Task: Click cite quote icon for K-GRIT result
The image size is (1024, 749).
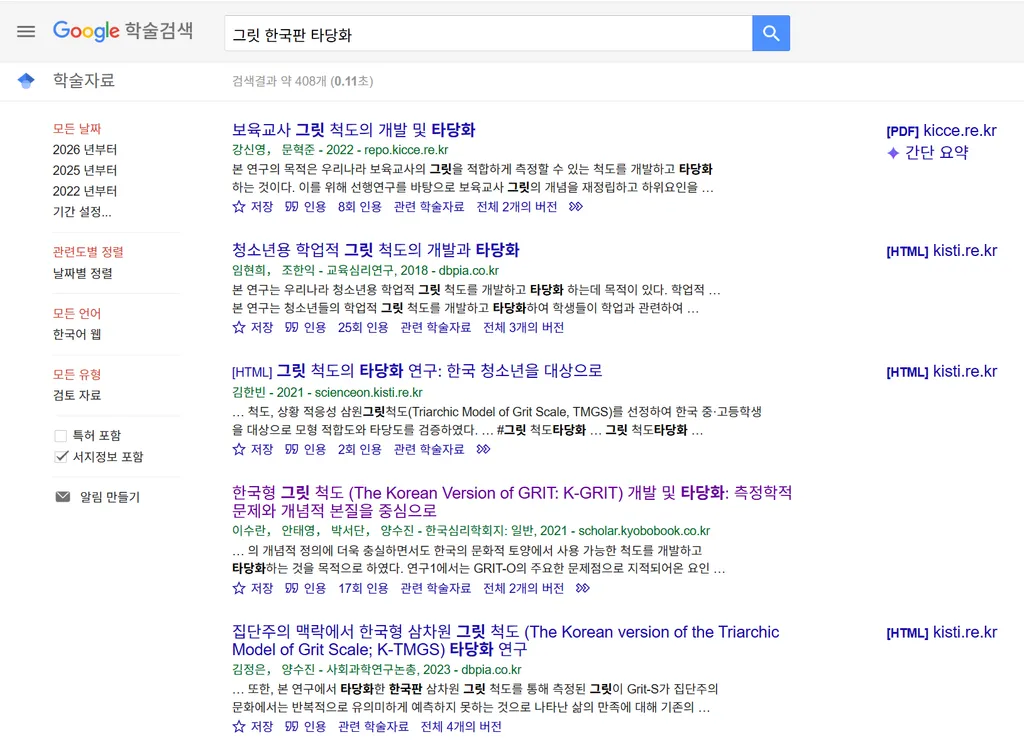Action: tap(291, 588)
